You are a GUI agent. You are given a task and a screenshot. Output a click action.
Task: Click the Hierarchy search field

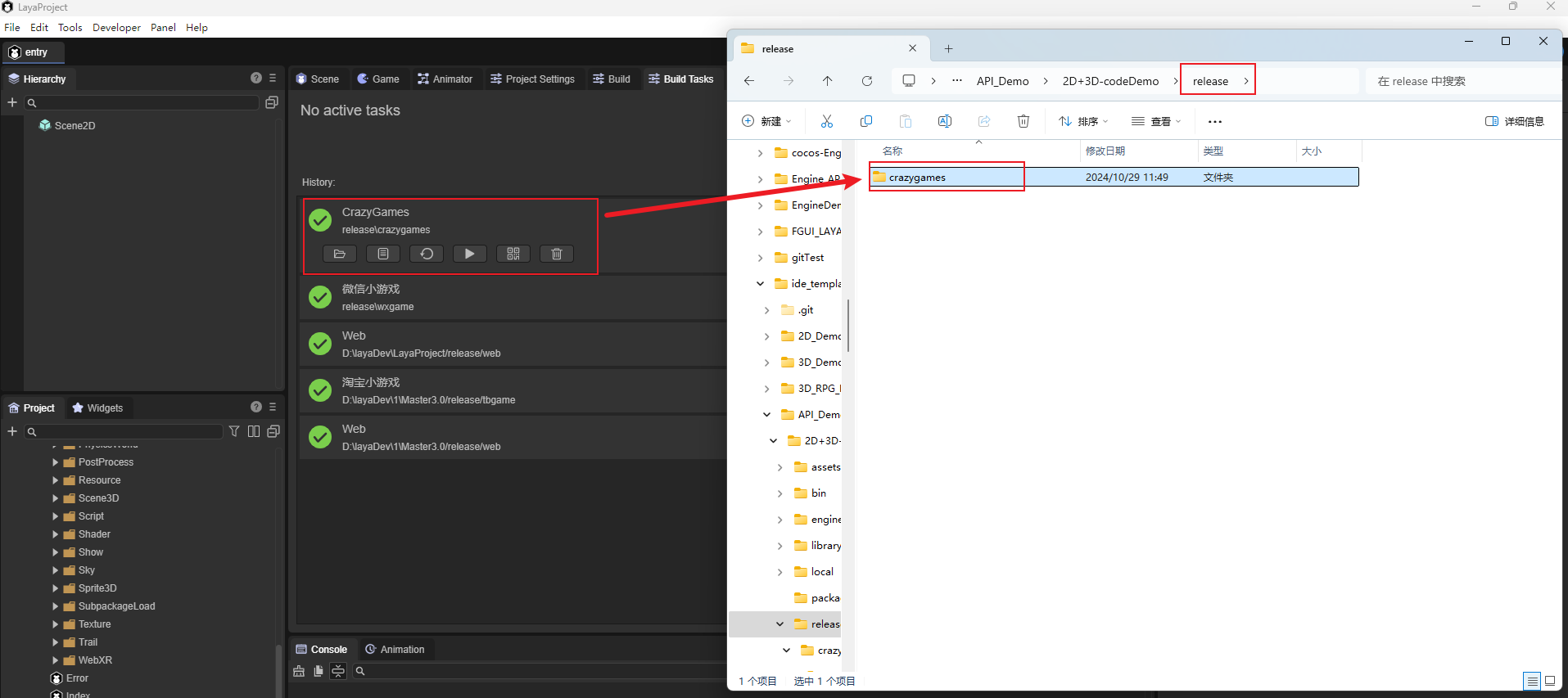coord(147,103)
